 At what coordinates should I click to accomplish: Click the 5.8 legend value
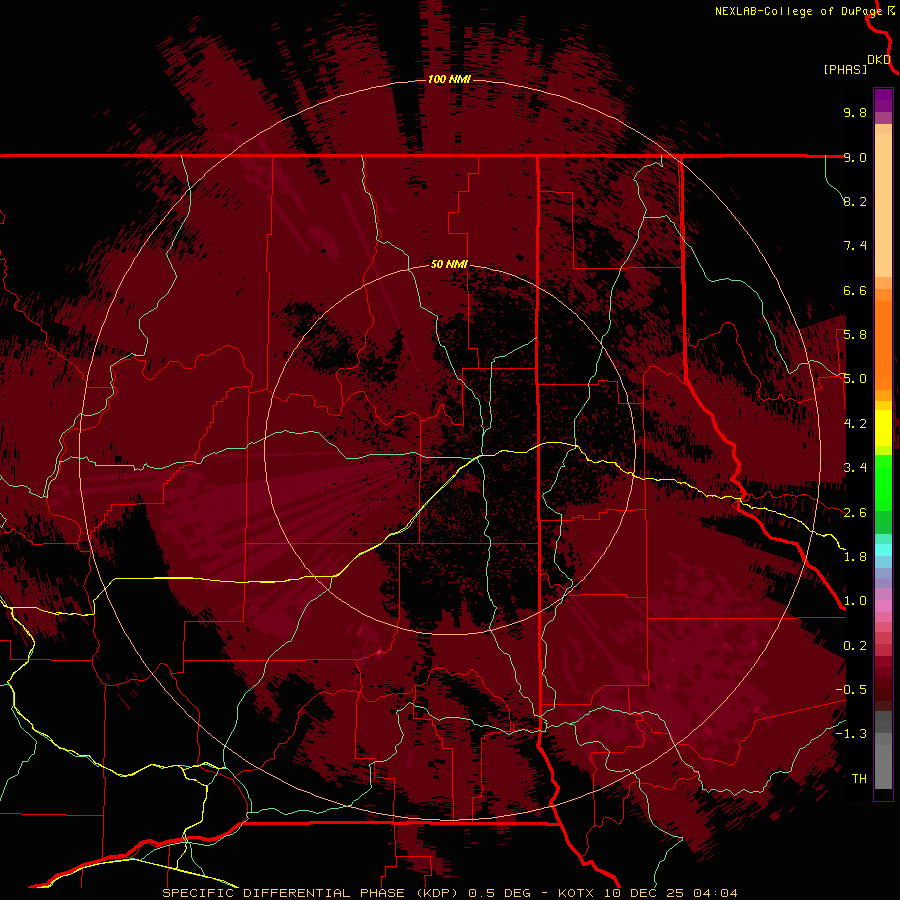[855, 335]
